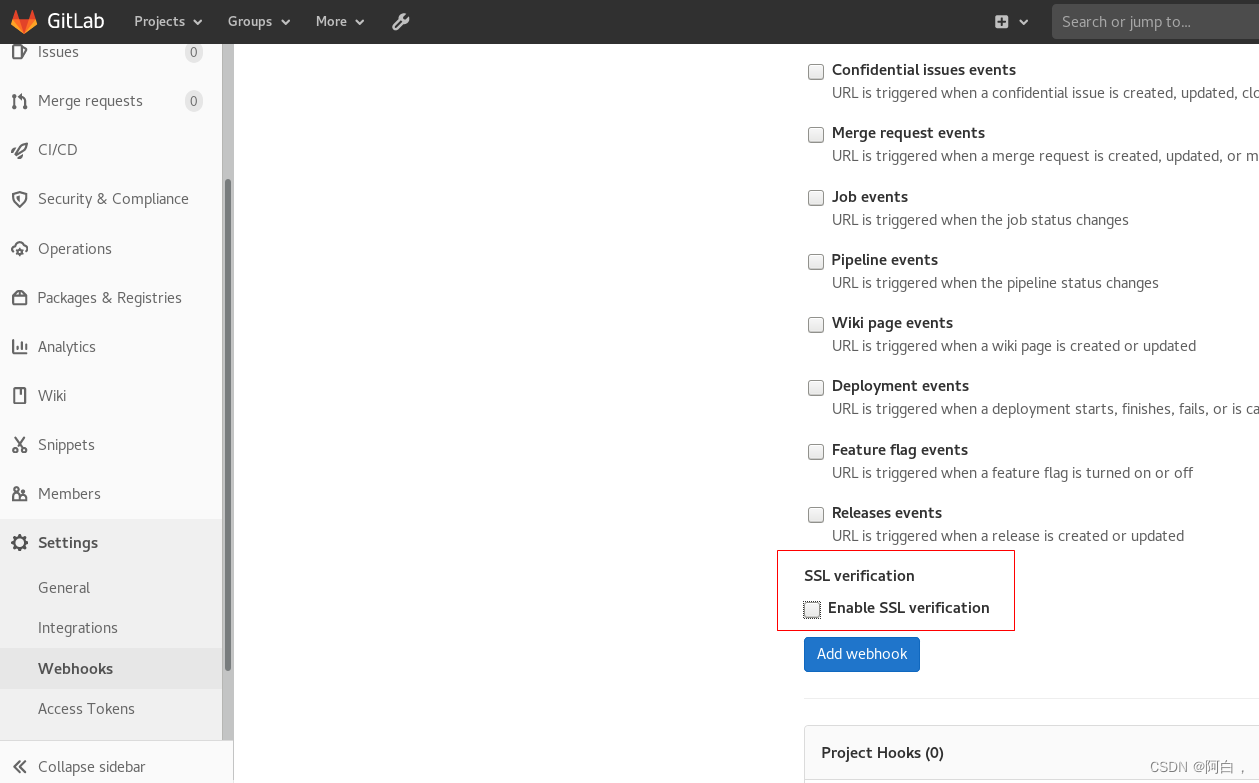Open the More dropdown in navbar
The width and height of the screenshot is (1259, 783).
coord(340,21)
